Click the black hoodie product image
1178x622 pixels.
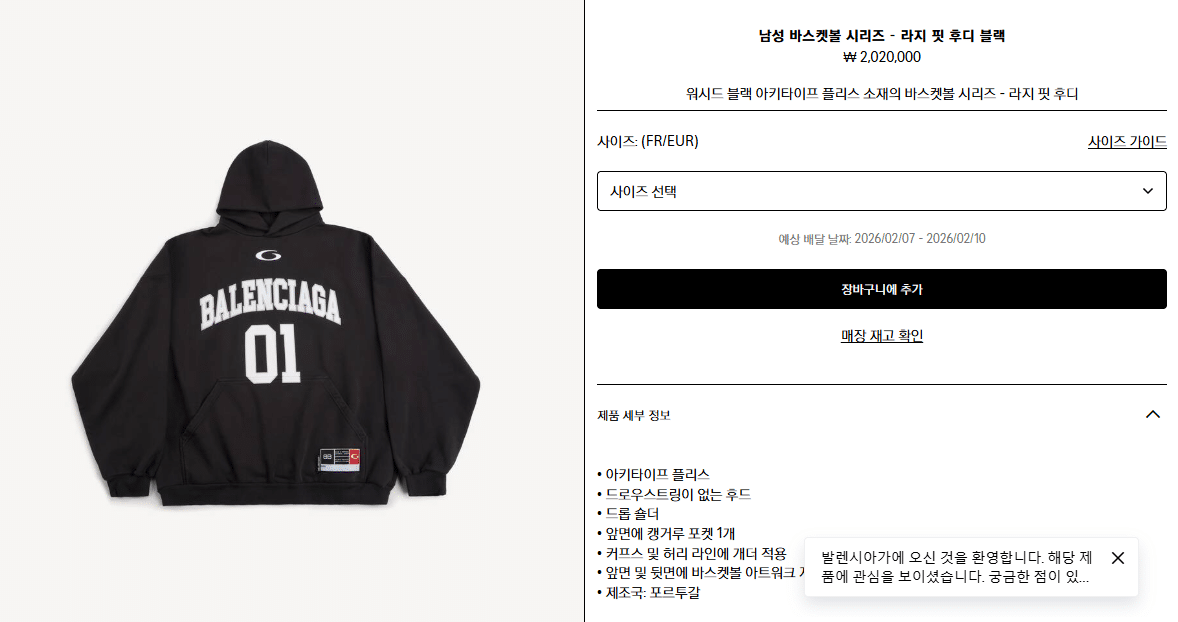(276, 323)
